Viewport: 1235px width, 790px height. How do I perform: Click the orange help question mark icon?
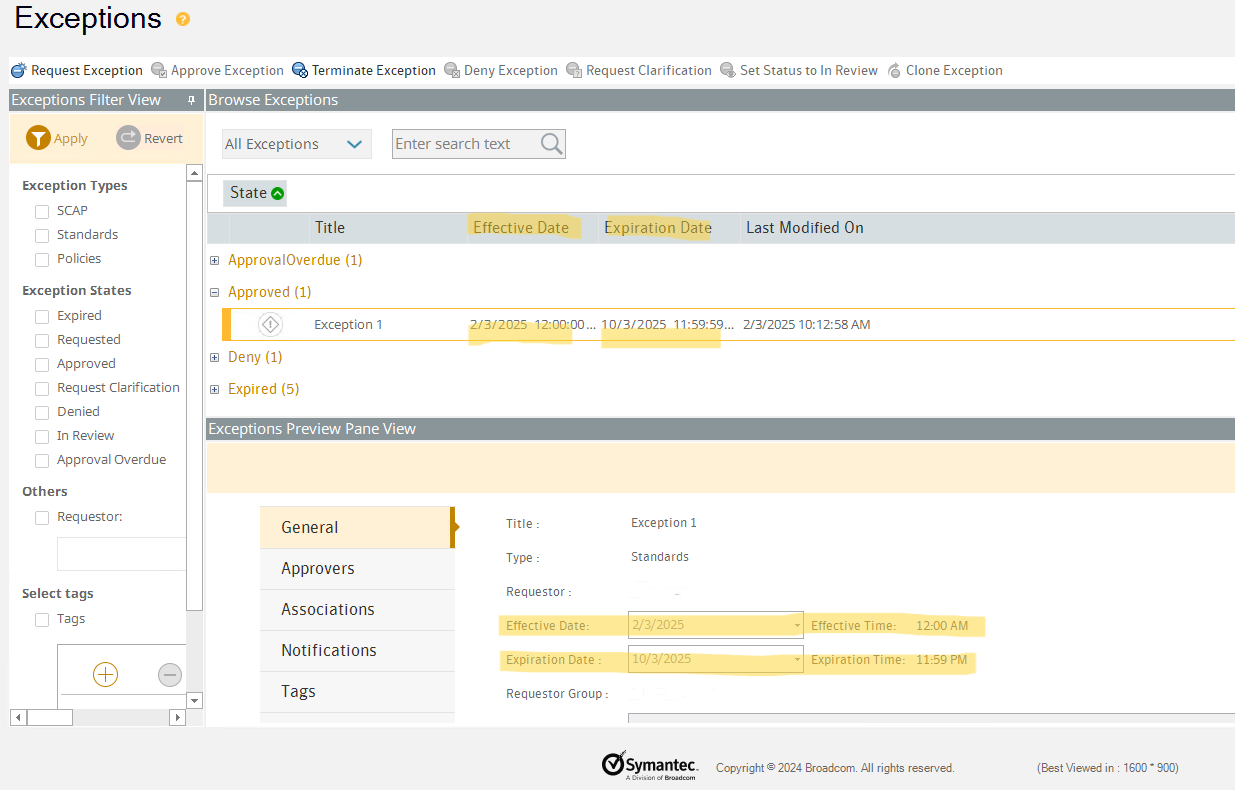point(182,19)
